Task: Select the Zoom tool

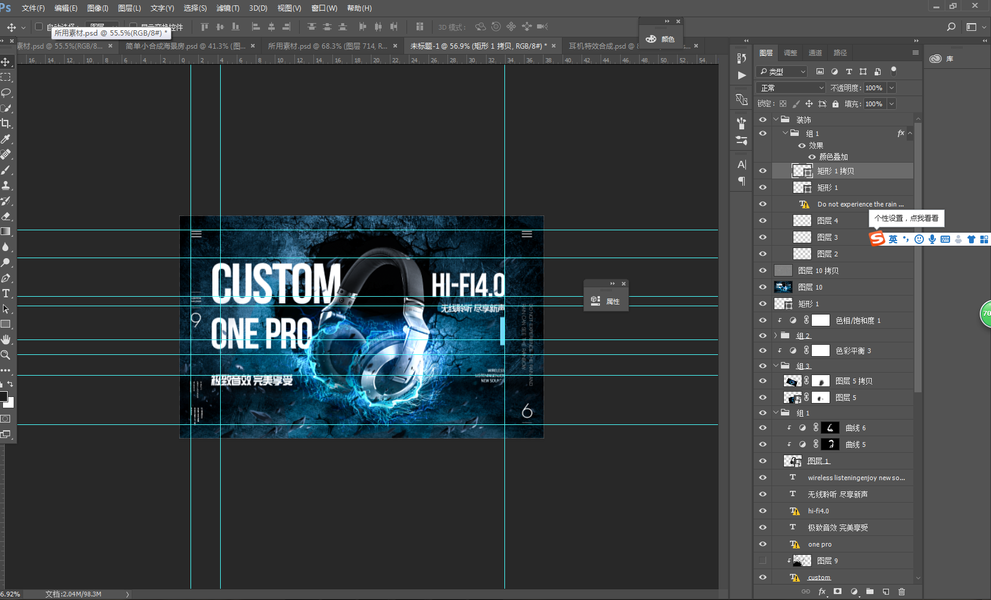Action: click(6, 355)
